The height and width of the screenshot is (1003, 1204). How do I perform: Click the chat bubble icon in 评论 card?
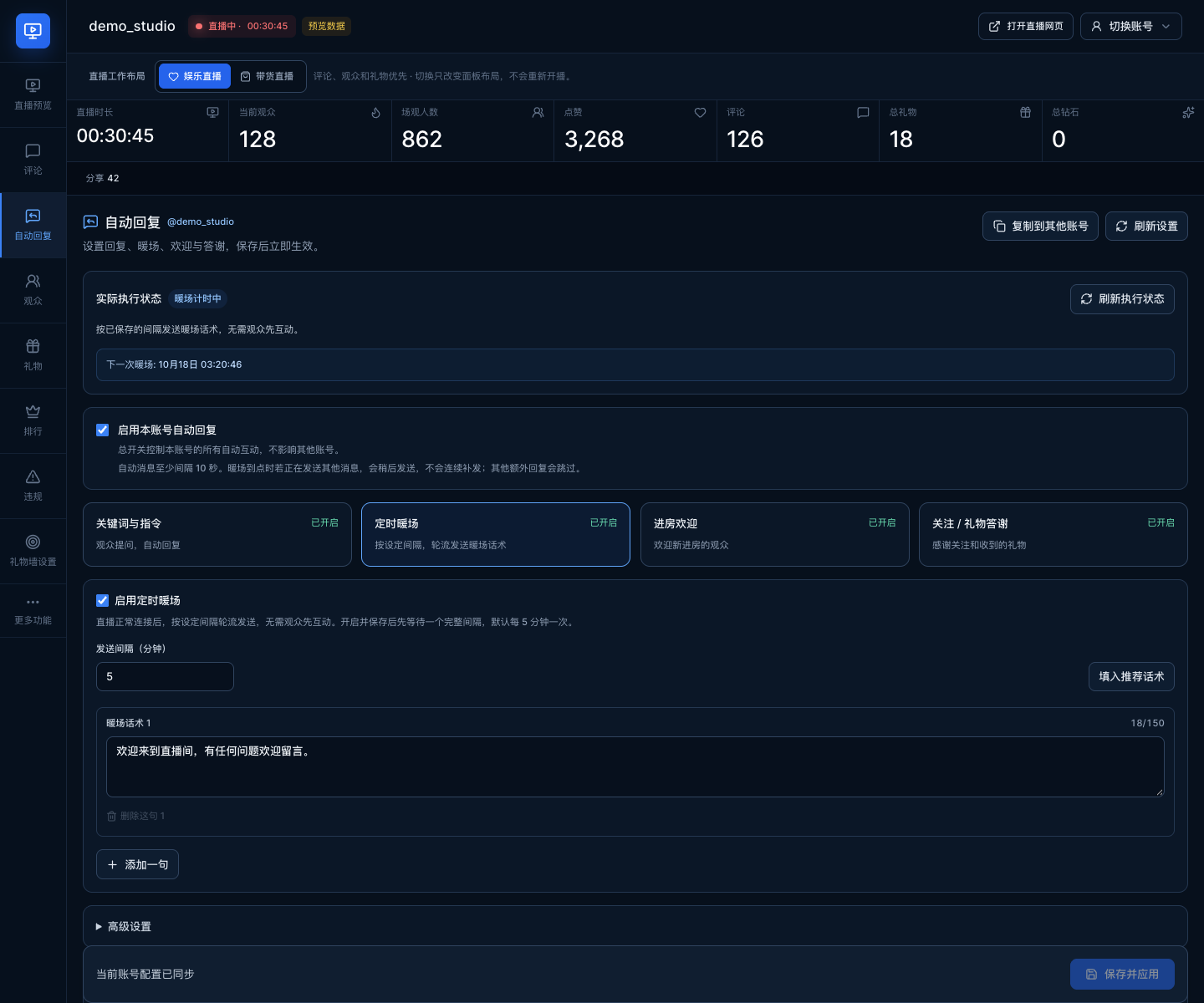[x=863, y=113]
